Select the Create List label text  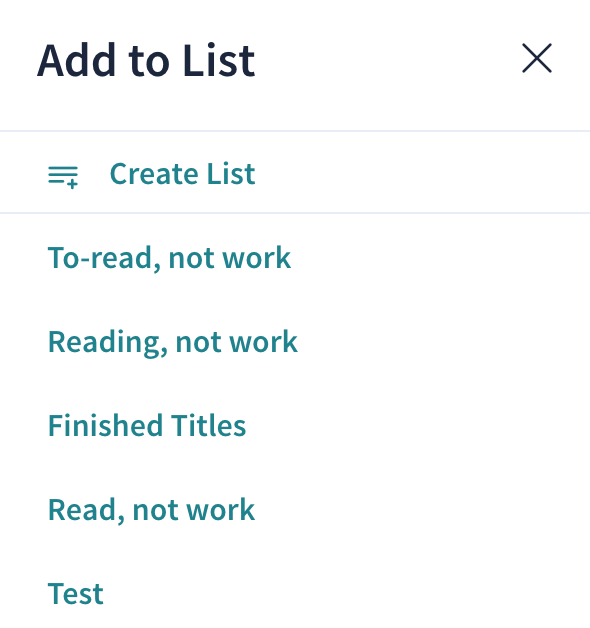(x=182, y=174)
